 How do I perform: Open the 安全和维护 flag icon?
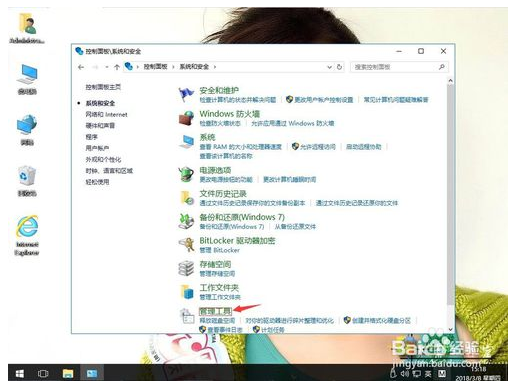186,94
